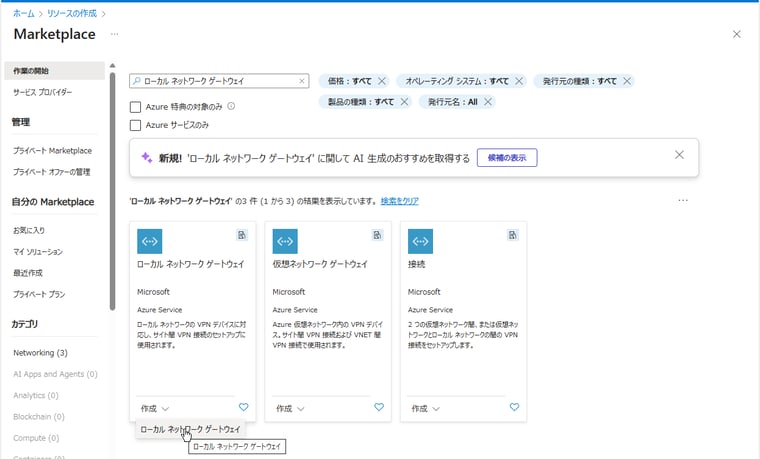Screen dimensions: 760x459
Task: Click the 検索をクリア link
Action: click(x=400, y=201)
